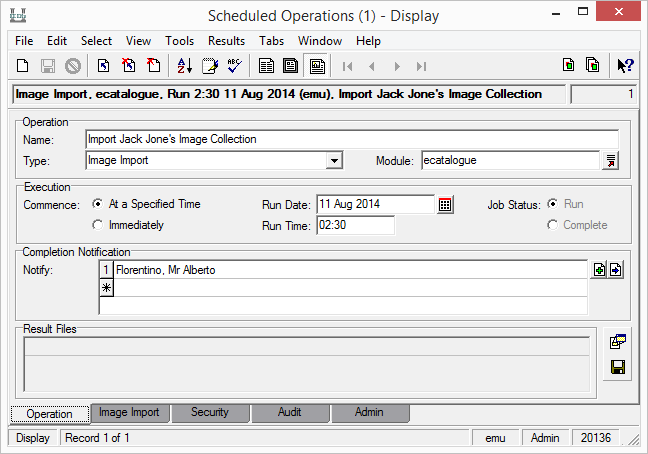Select the Immediately commence option
The width and height of the screenshot is (648, 454).
tap(97, 225)
